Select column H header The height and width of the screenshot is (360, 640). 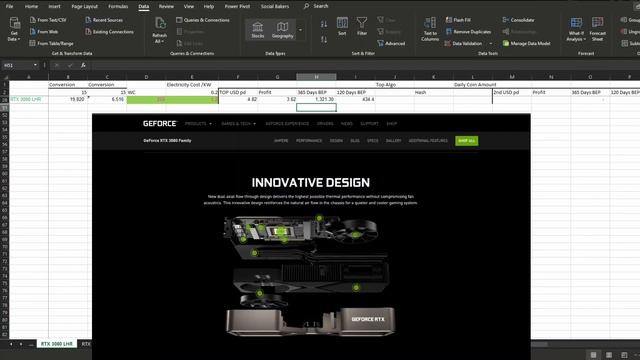[x=316, y=77]
